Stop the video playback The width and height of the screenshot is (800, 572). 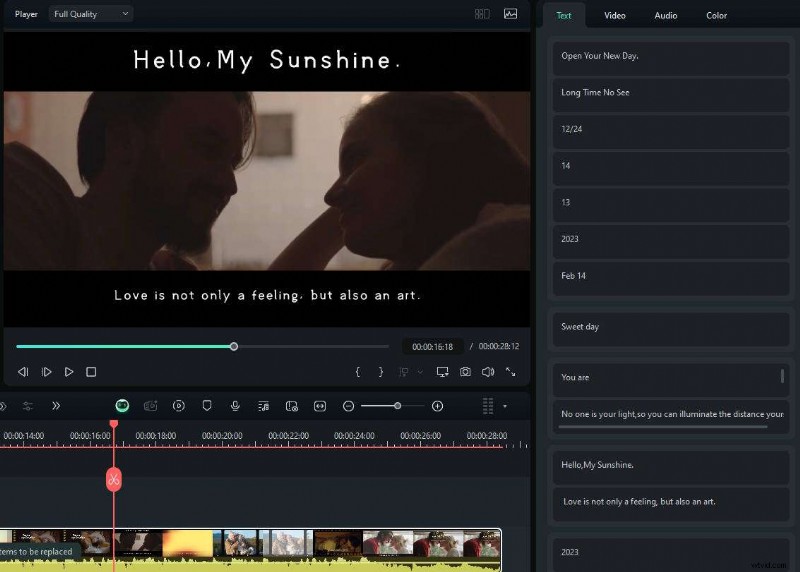(91, 372)
